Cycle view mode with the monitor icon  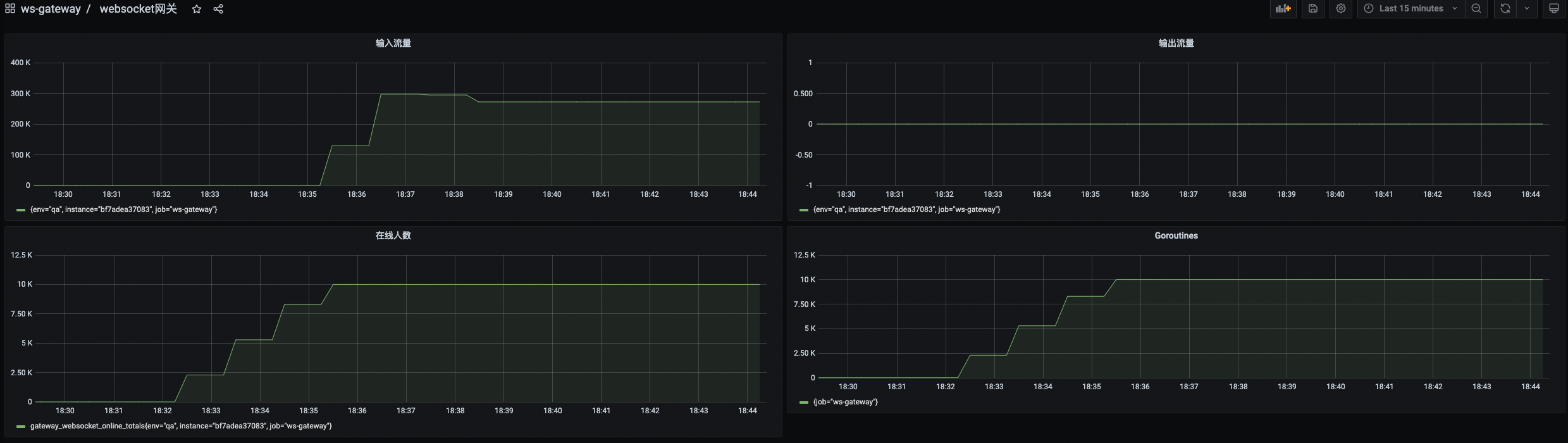1554,8
